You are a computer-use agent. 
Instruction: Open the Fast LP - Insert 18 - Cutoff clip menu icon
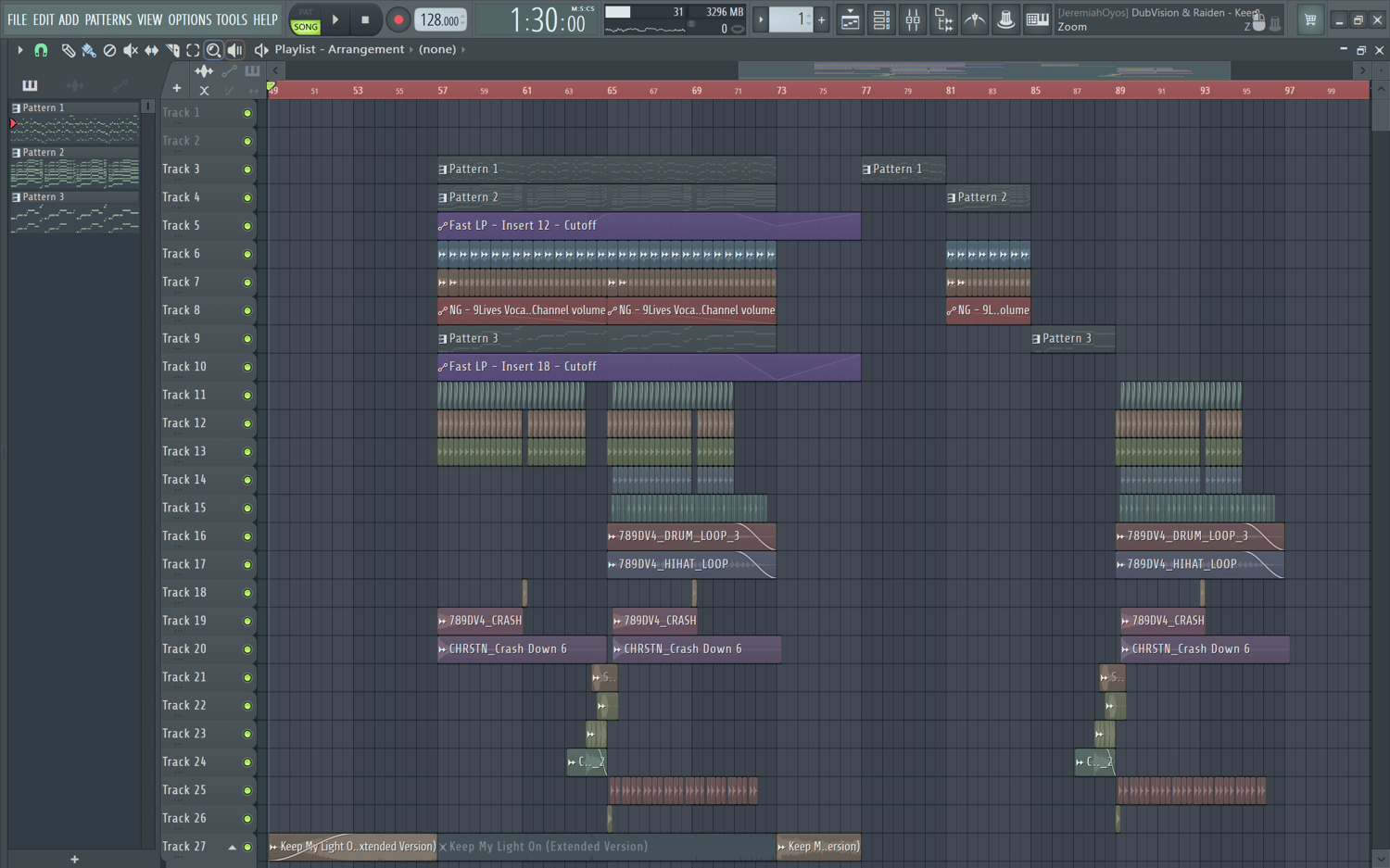[443, 367]
